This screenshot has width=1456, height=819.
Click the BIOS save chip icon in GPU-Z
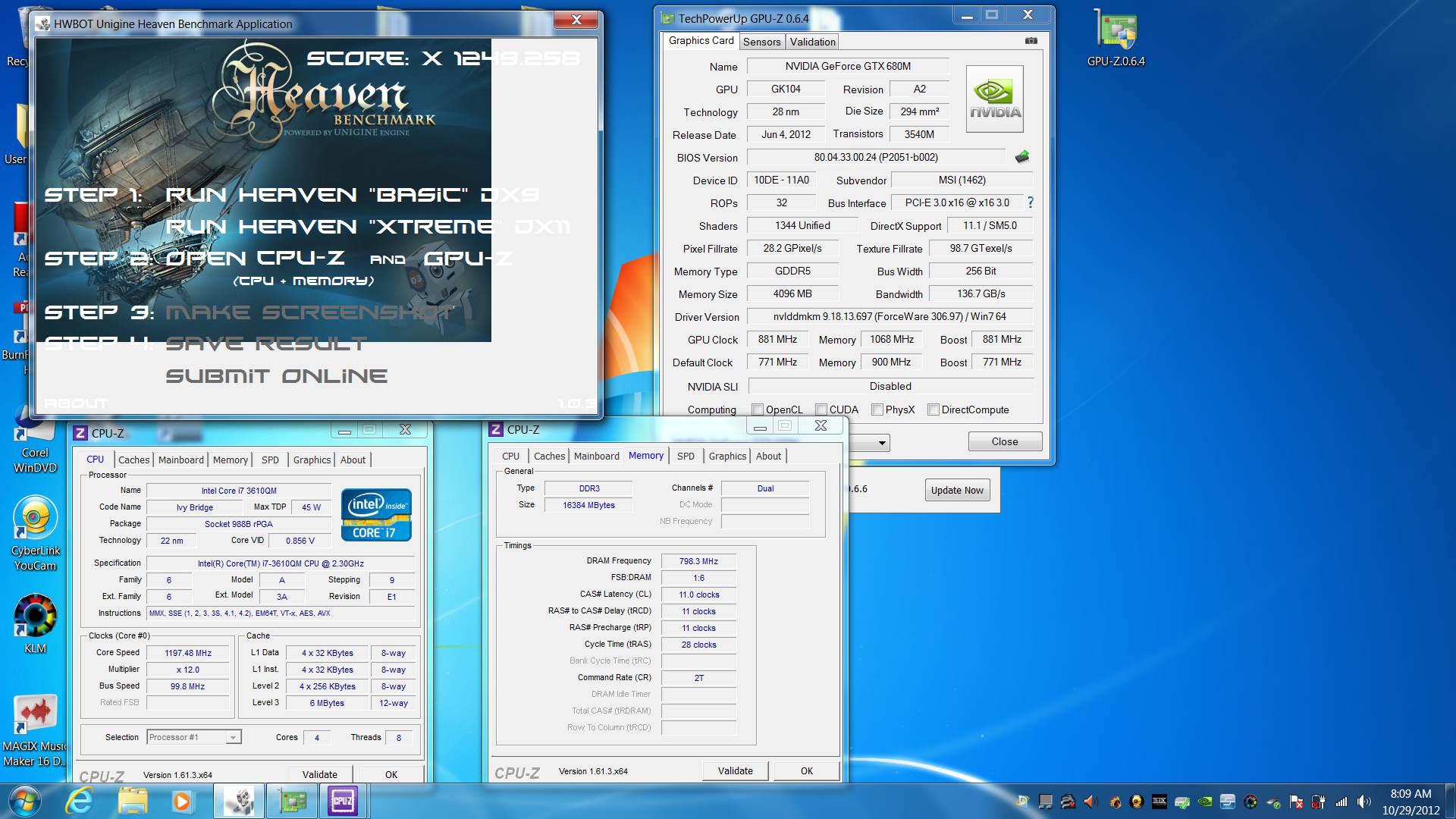(1022, 157)
